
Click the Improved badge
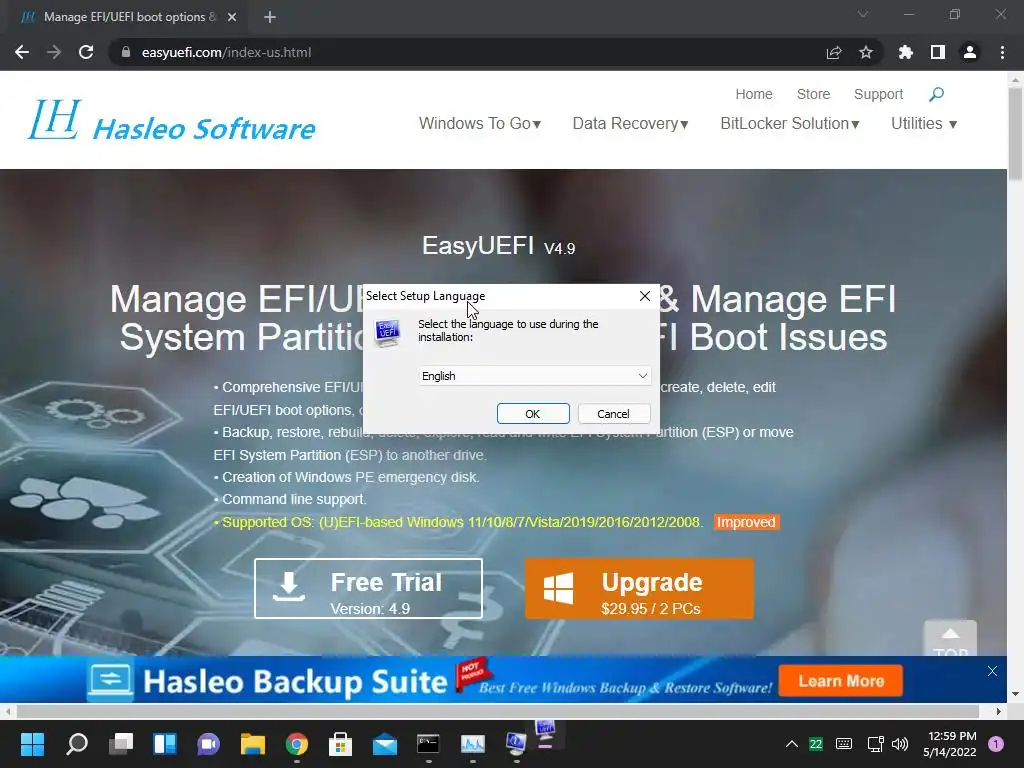[x=746, y=522]
